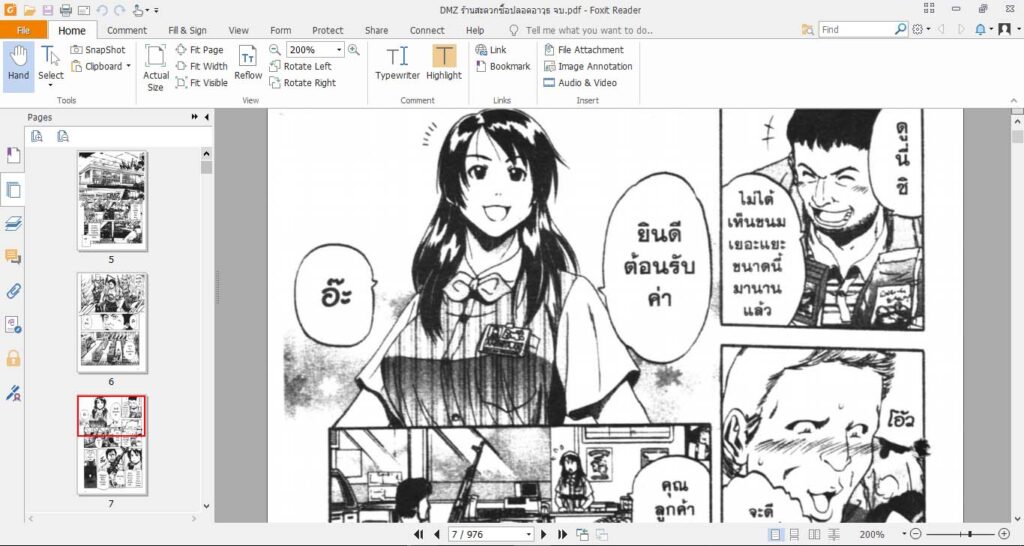Rotate the page left
The height and width of the screenshot is (546, 1024).
[x=301, y=66]
